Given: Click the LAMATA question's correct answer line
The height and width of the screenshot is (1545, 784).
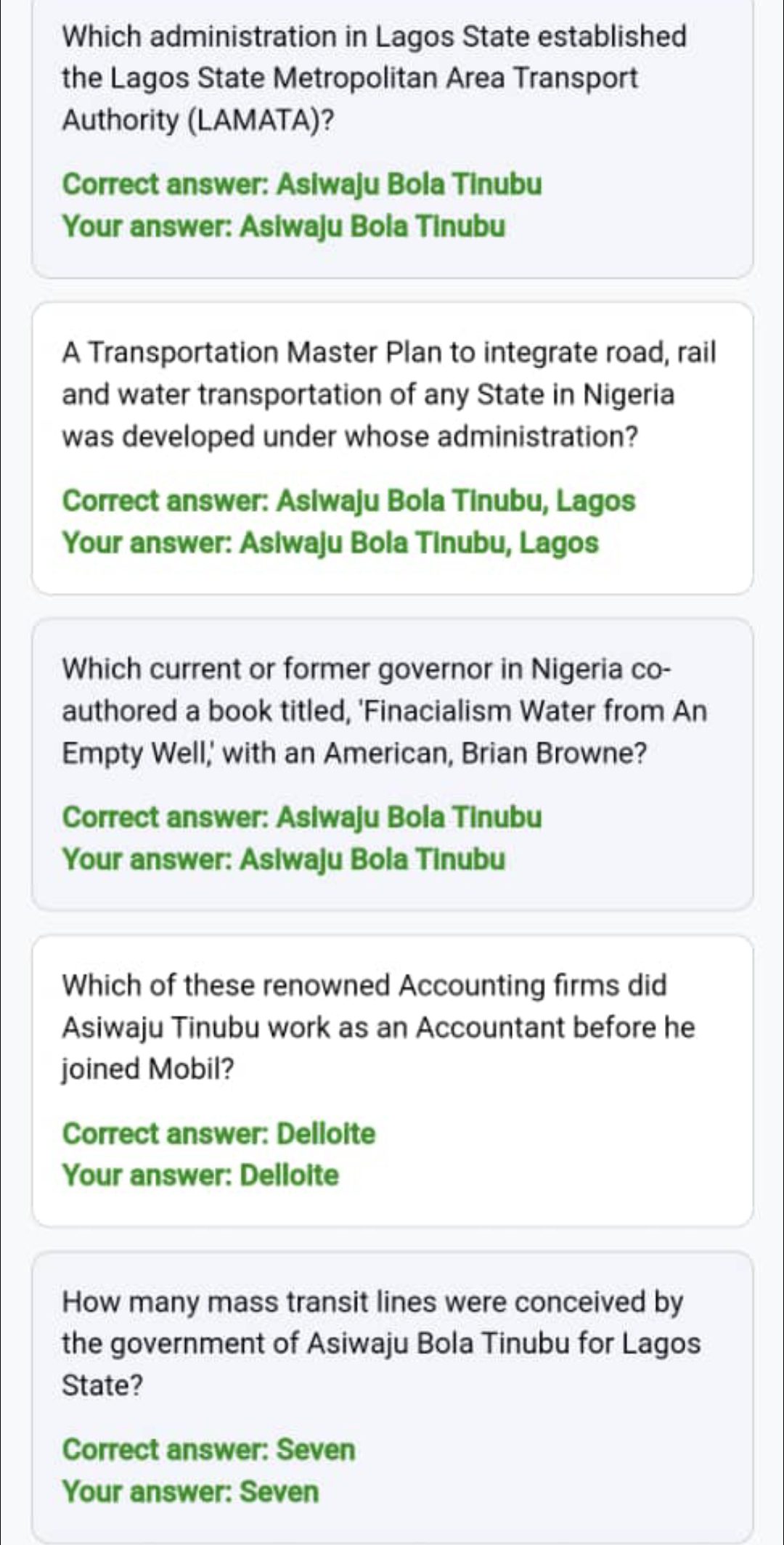Looking at the screenshot, I should [302, 184].
